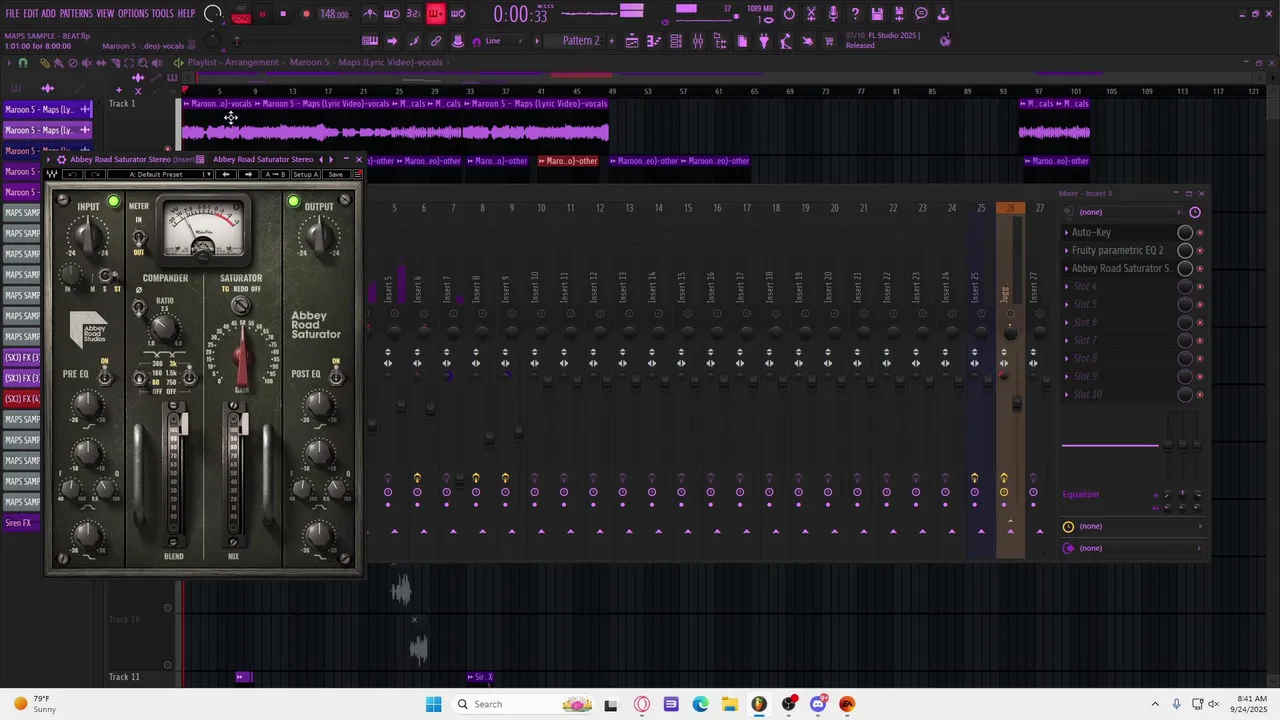Click the INPUT level knob
The width and height of the screenshot is (1280, 720).
(x=89, y=237)
